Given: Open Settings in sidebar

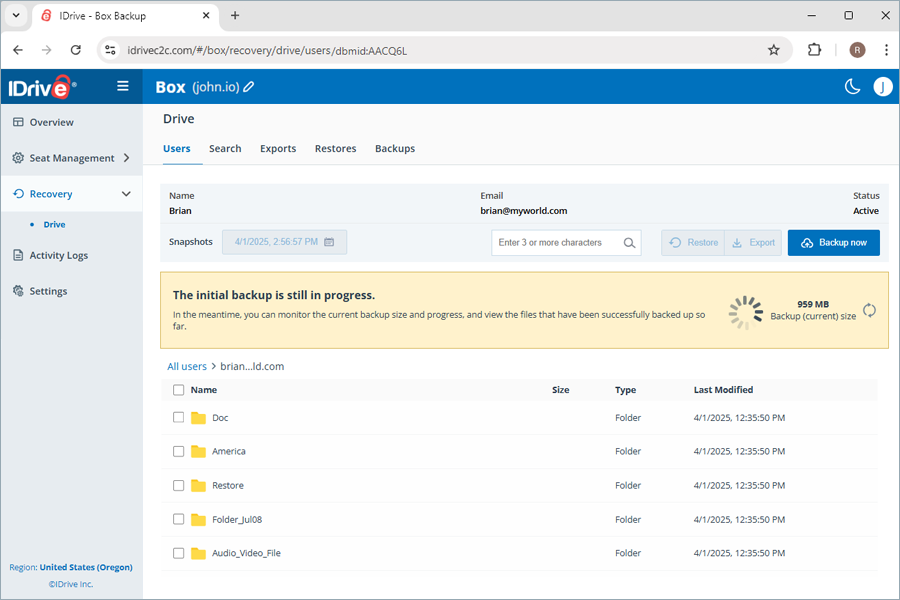Looking at the screenshot, I should pos(48,291).
